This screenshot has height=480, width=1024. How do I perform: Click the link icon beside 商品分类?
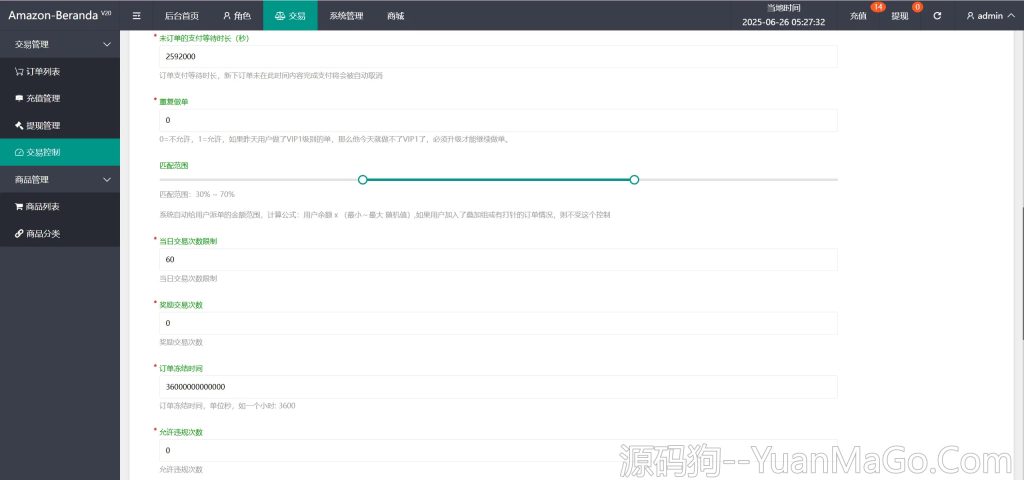click(19, 234)
